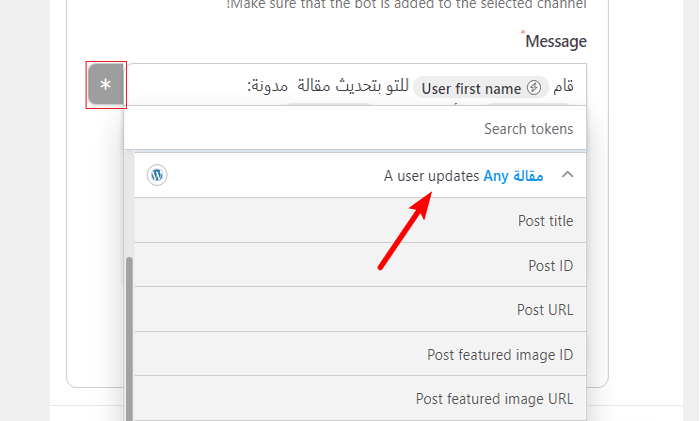Click the 'User first name' token chip
Image resolution: width=700 pixels, height=421 pixels.
click(473, 88)
